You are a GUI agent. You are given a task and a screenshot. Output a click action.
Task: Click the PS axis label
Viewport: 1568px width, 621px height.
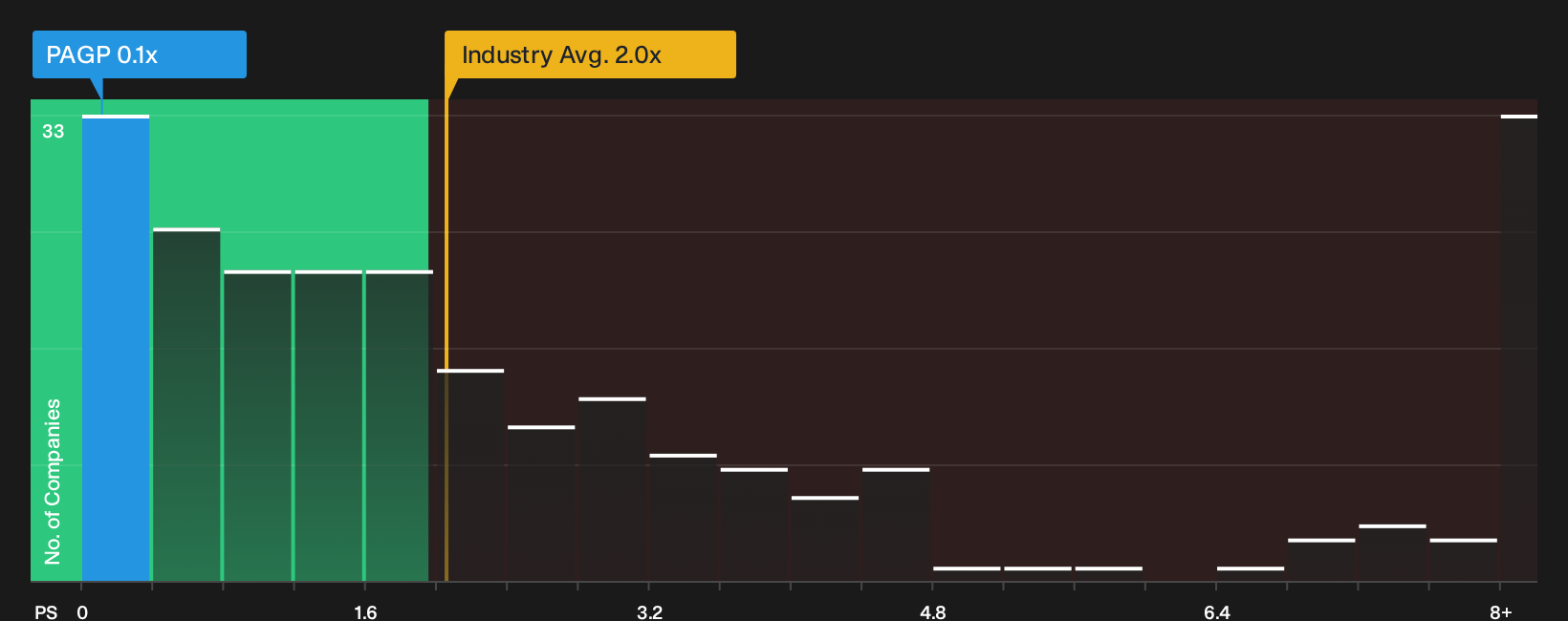pos(46,612)
